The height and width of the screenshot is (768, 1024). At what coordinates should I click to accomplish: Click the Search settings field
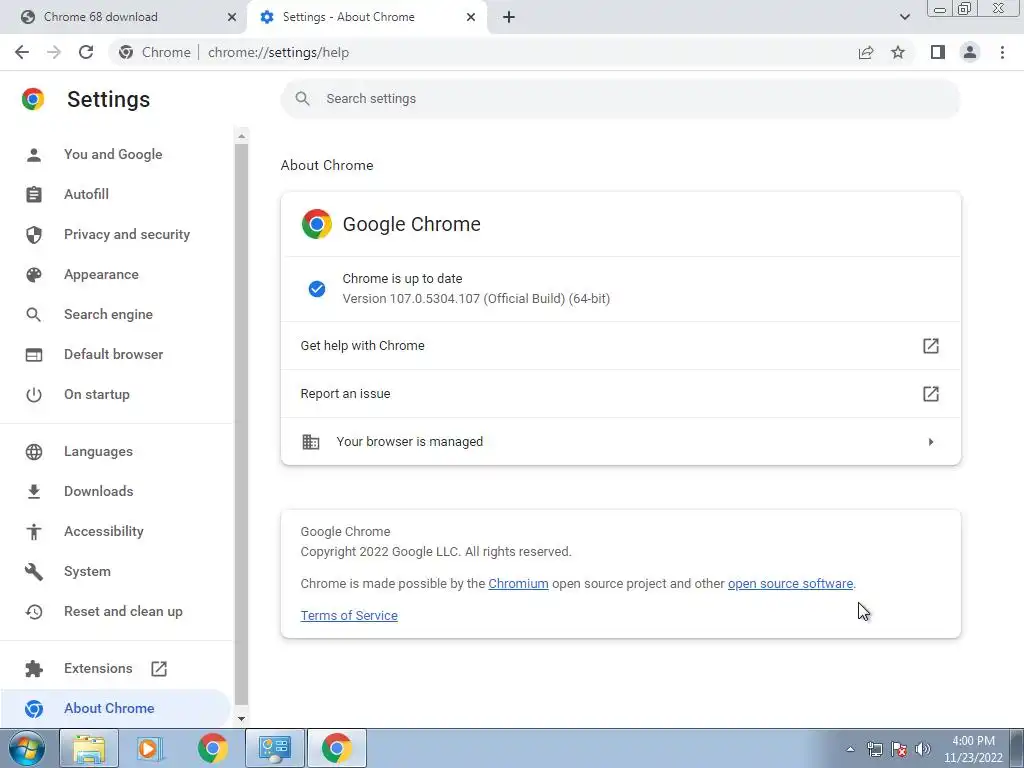coord(620,99)
